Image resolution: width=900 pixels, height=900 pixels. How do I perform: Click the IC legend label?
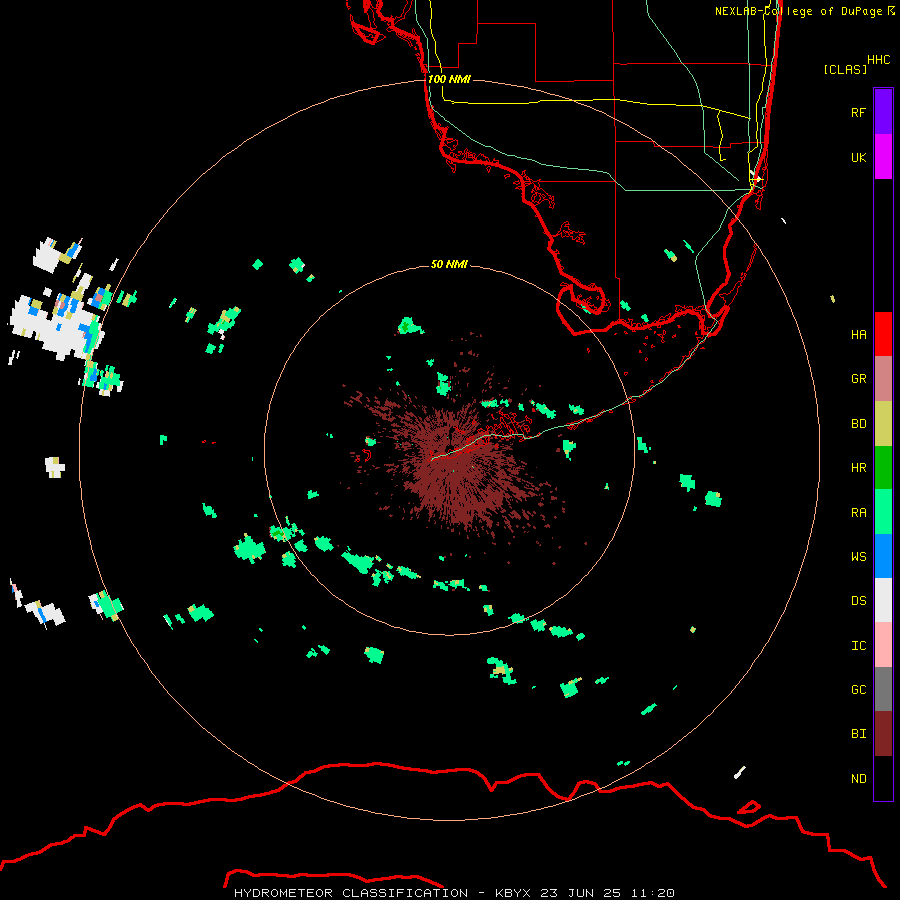pos(858,646)
